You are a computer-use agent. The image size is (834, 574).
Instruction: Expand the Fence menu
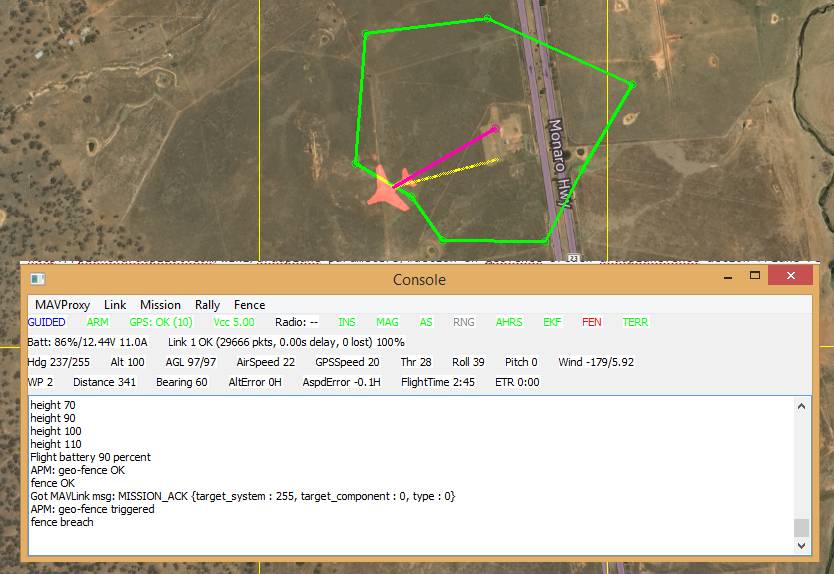coord(249,305)
